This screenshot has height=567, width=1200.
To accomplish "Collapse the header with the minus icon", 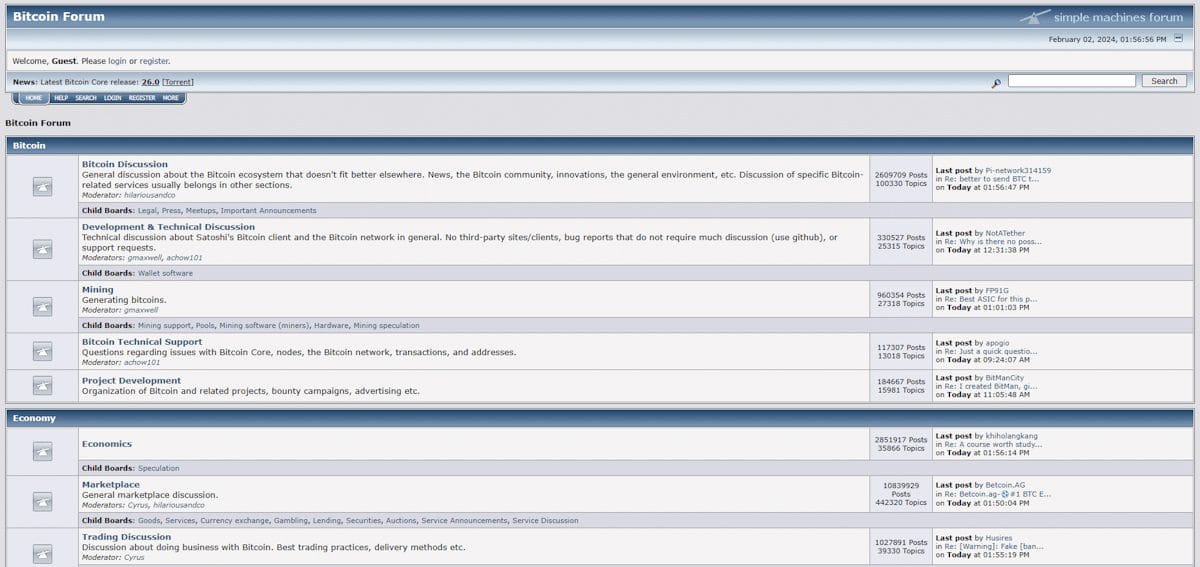I will [1178, 38].
